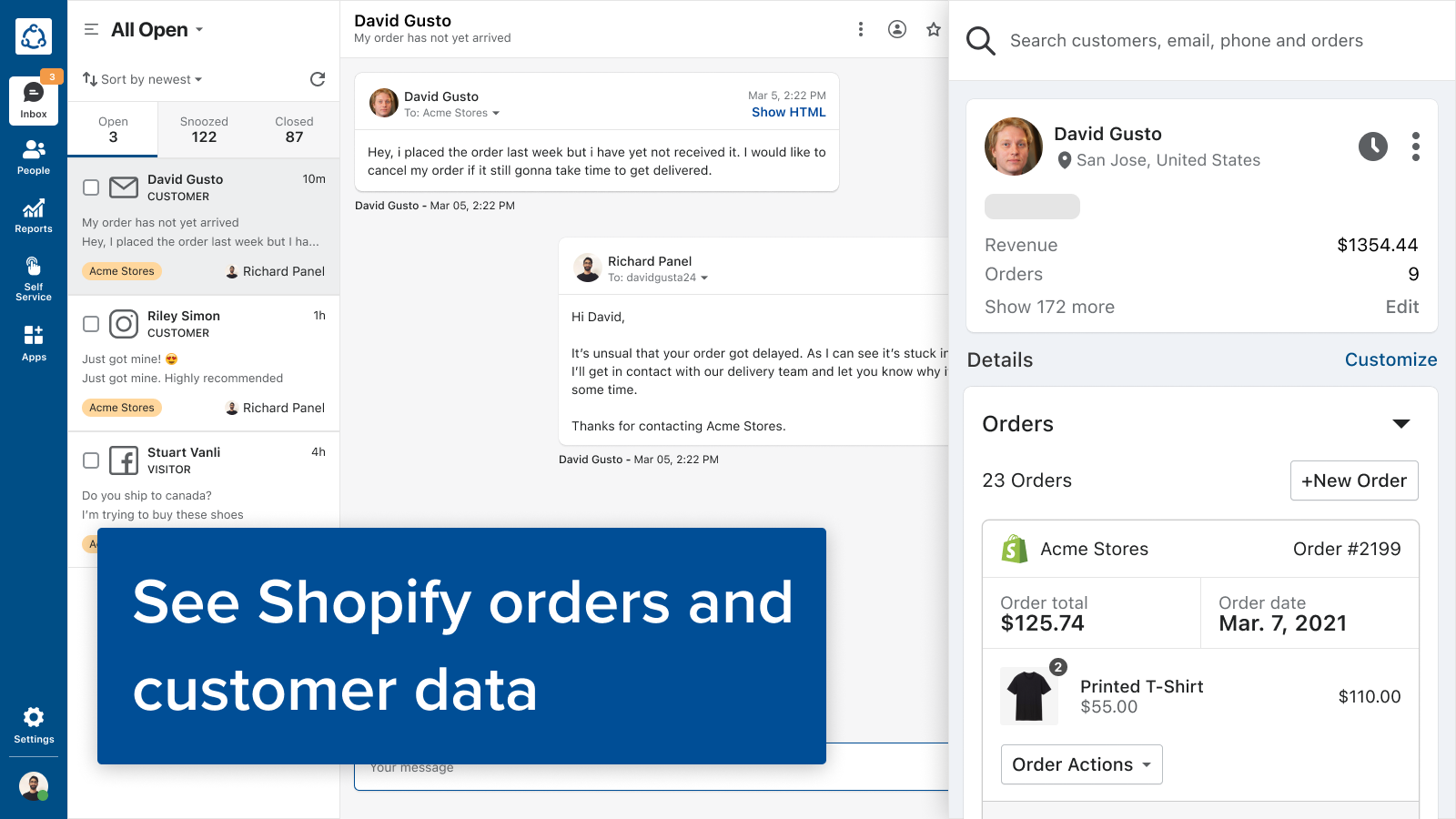Click the location pin next to San Jose
This screenshot has width=1456, height=819.
[x=1065, y=160]
